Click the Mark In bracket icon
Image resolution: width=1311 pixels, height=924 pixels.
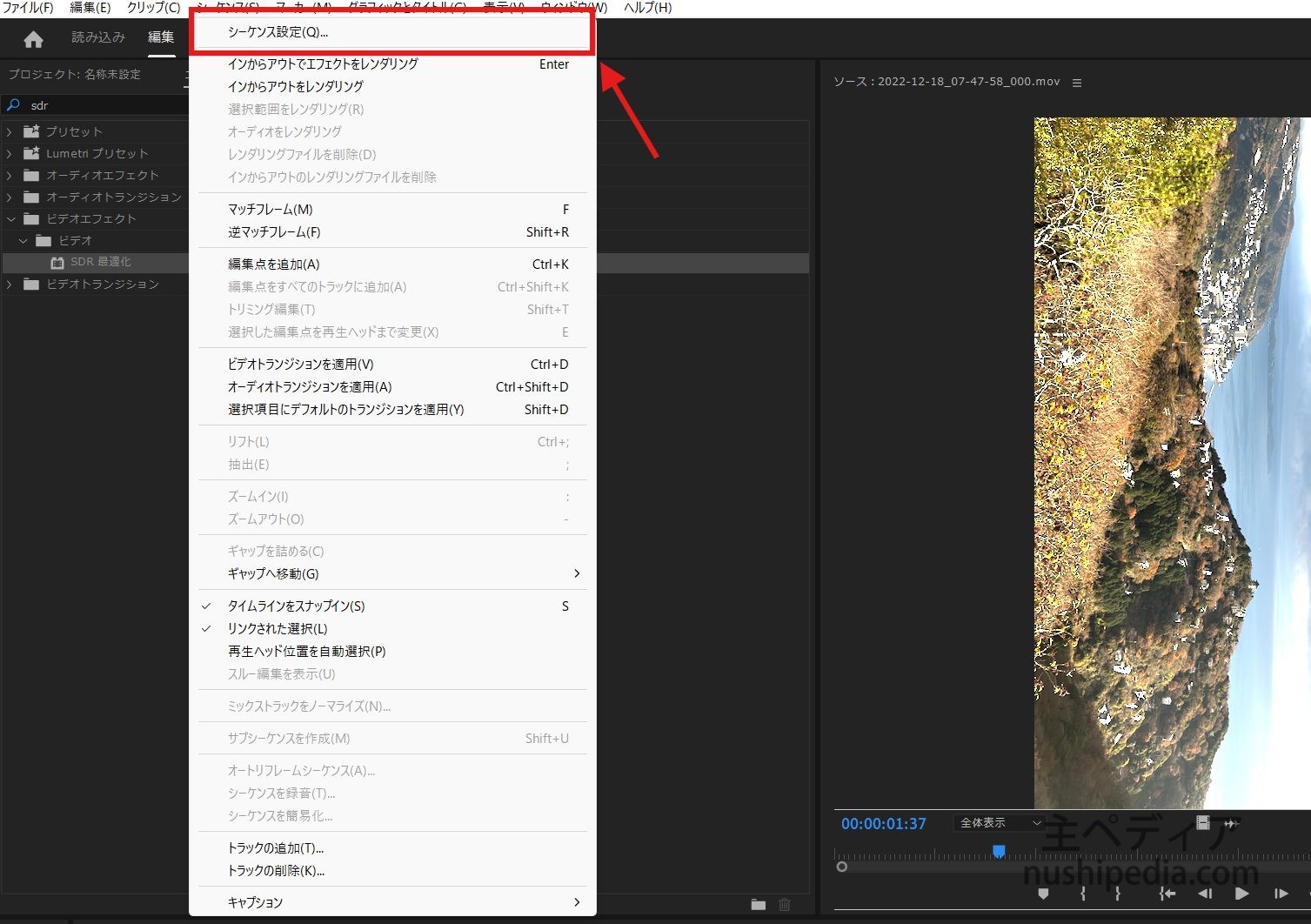(x=1083, y=894)
